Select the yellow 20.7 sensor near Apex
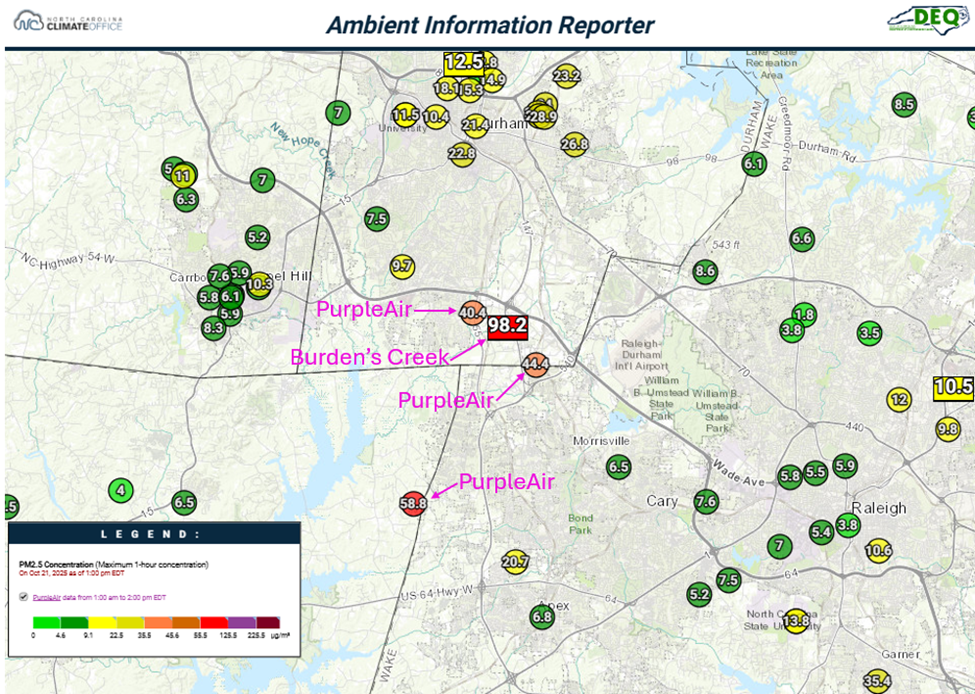 pos(515,562)
